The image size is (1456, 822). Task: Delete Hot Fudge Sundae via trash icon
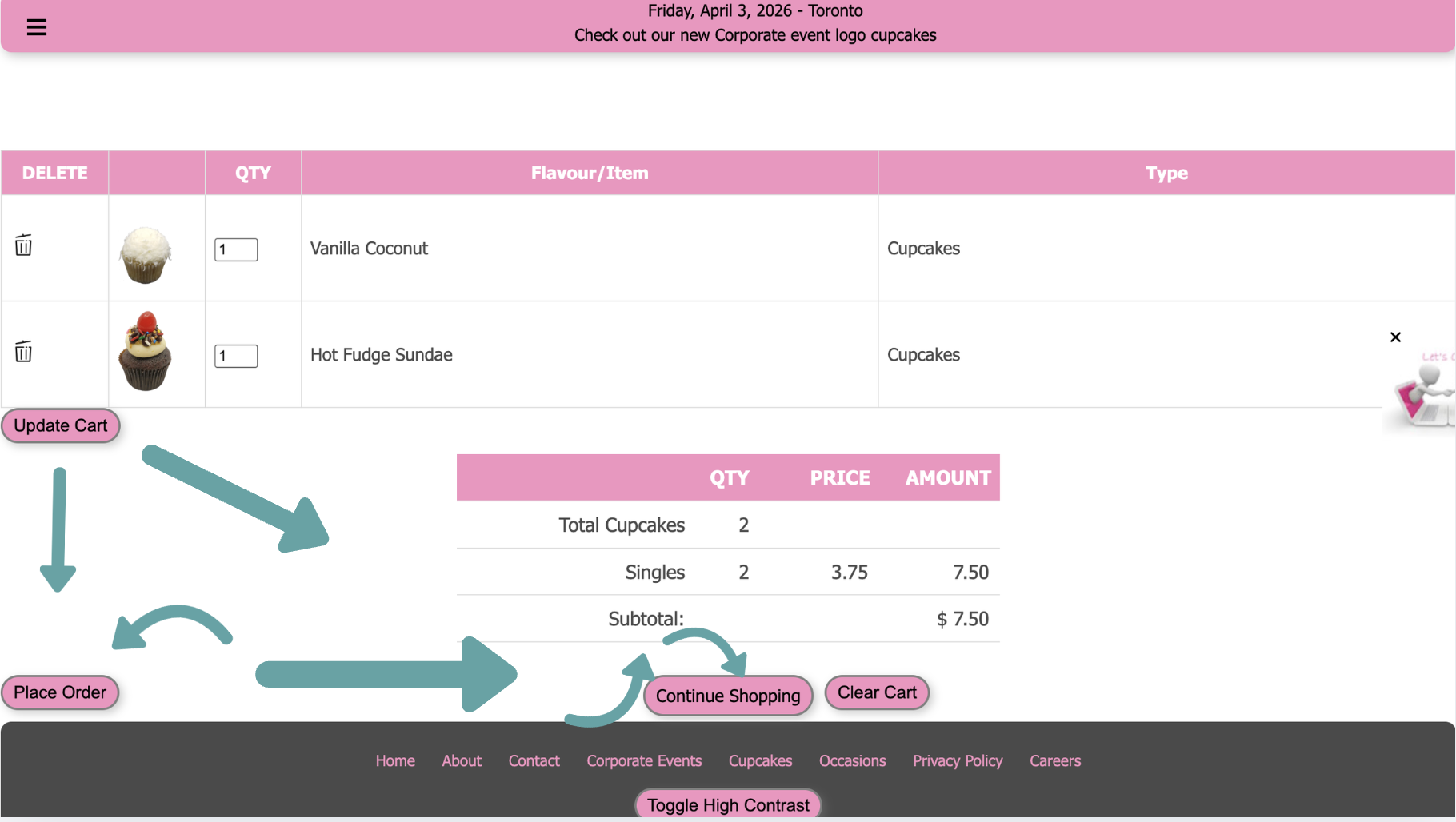coord(23,351)
